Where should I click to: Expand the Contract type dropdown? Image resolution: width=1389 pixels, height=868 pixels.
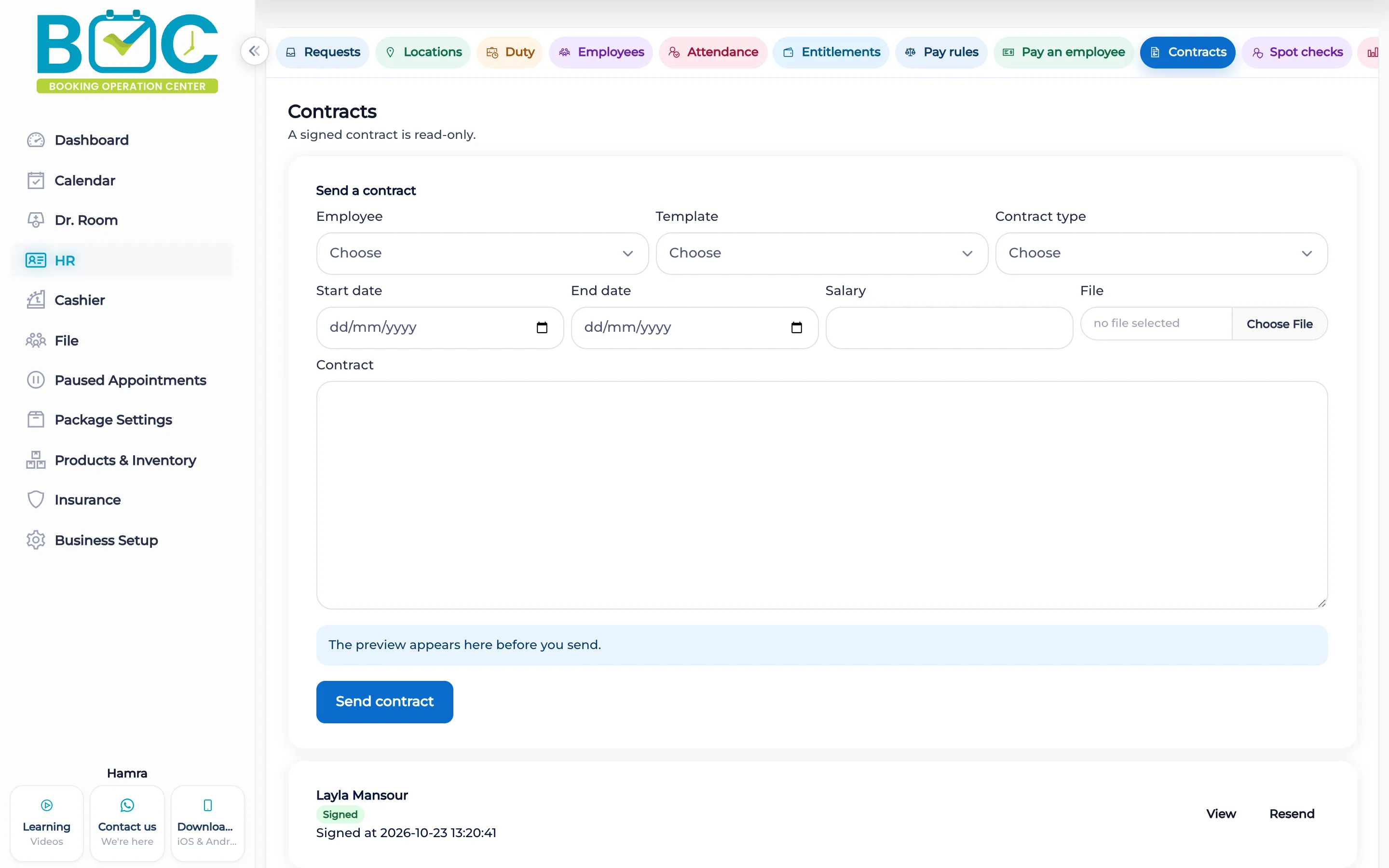[1161, 253]
